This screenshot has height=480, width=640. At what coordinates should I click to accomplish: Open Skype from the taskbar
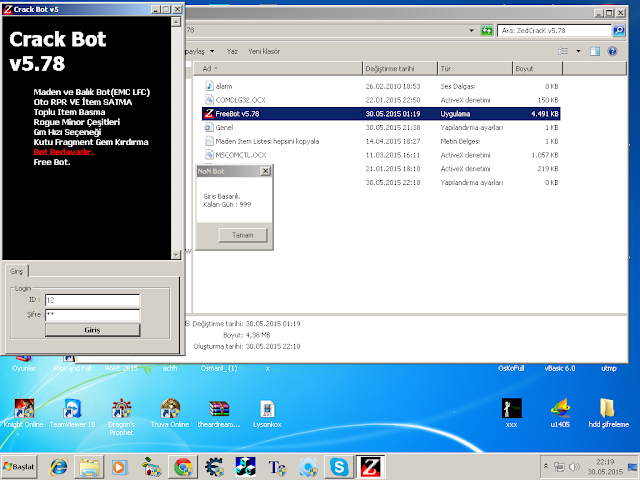[339, 467]
